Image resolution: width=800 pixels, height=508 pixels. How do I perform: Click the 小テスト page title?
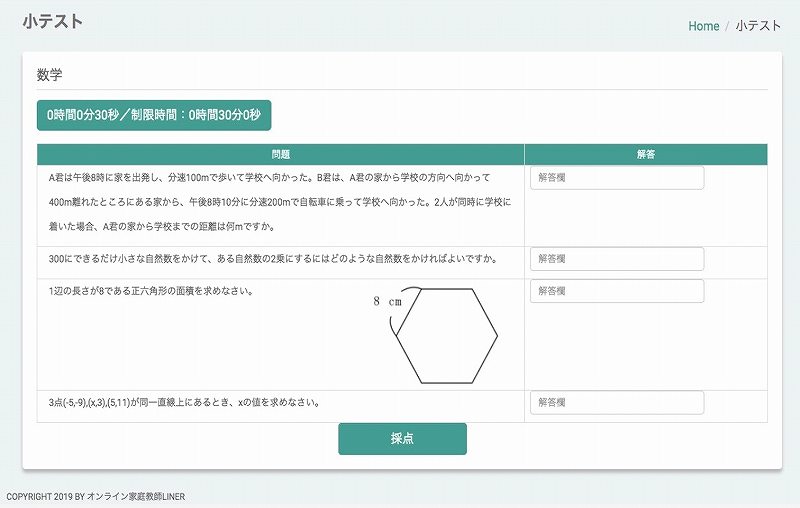(52, 22)
